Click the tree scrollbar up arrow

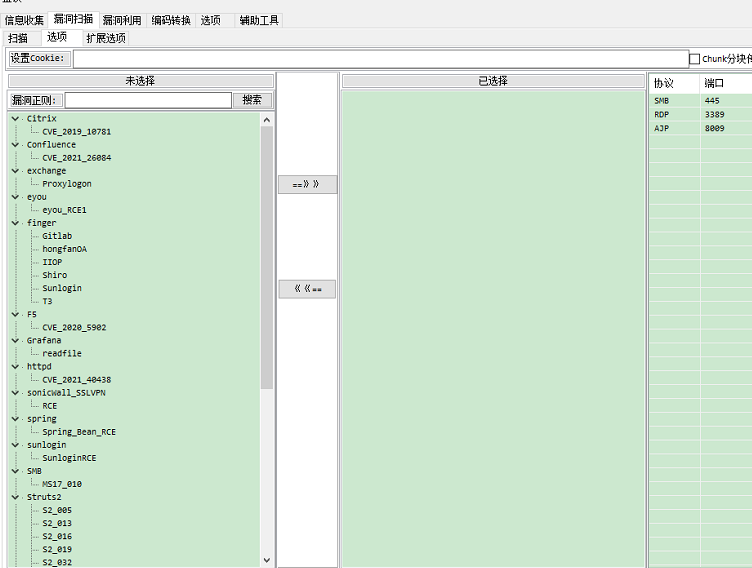pos(267,119)
